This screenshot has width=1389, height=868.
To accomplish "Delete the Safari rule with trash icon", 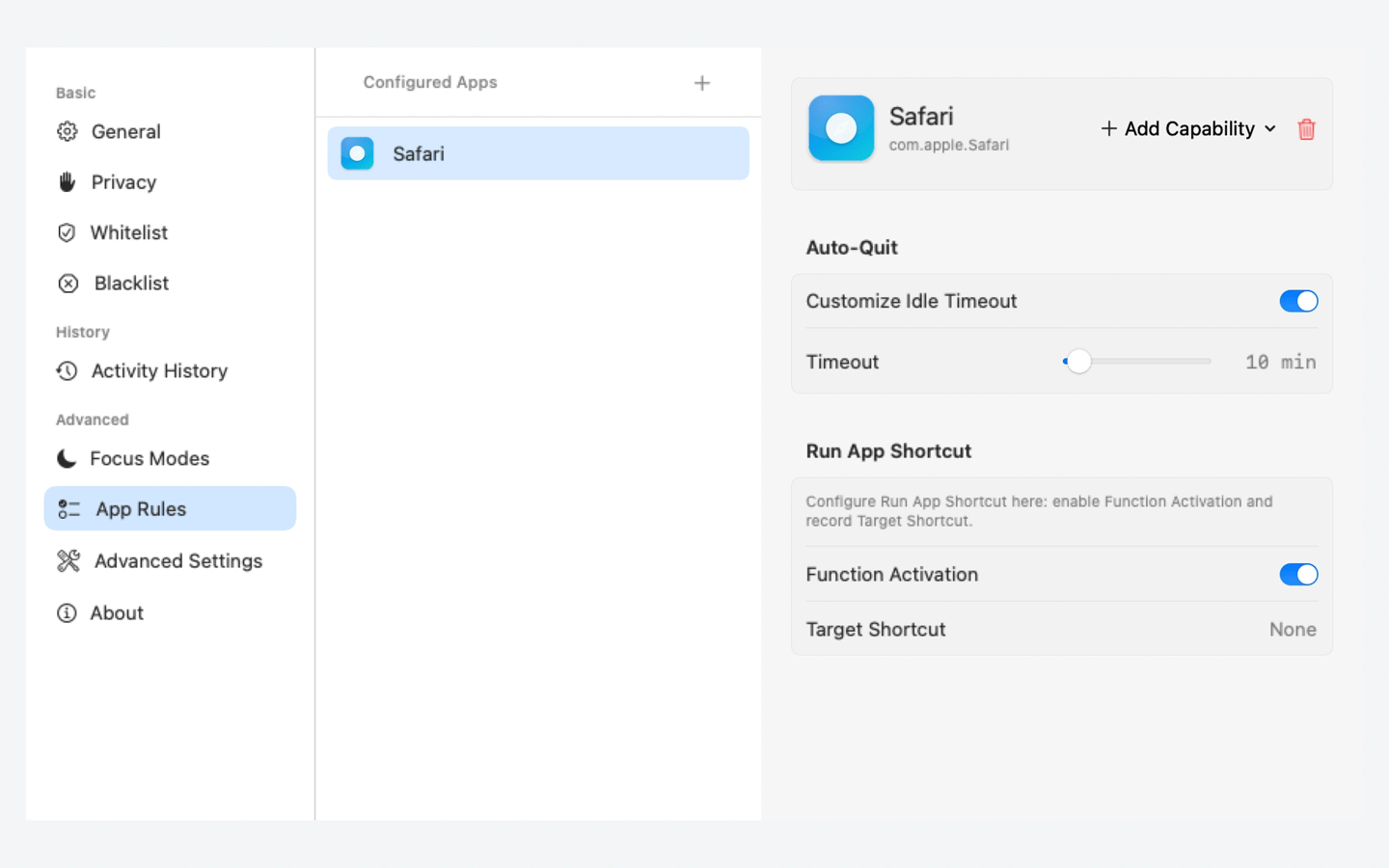I will pyautogui.click(x=1306, y=129).
